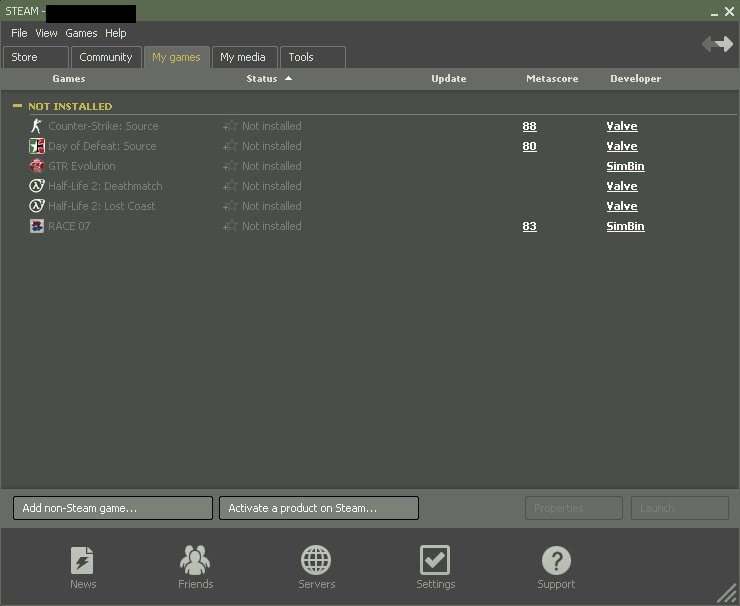
Task: Open the News icon in bottom bar
Action: tap(83, 561)
